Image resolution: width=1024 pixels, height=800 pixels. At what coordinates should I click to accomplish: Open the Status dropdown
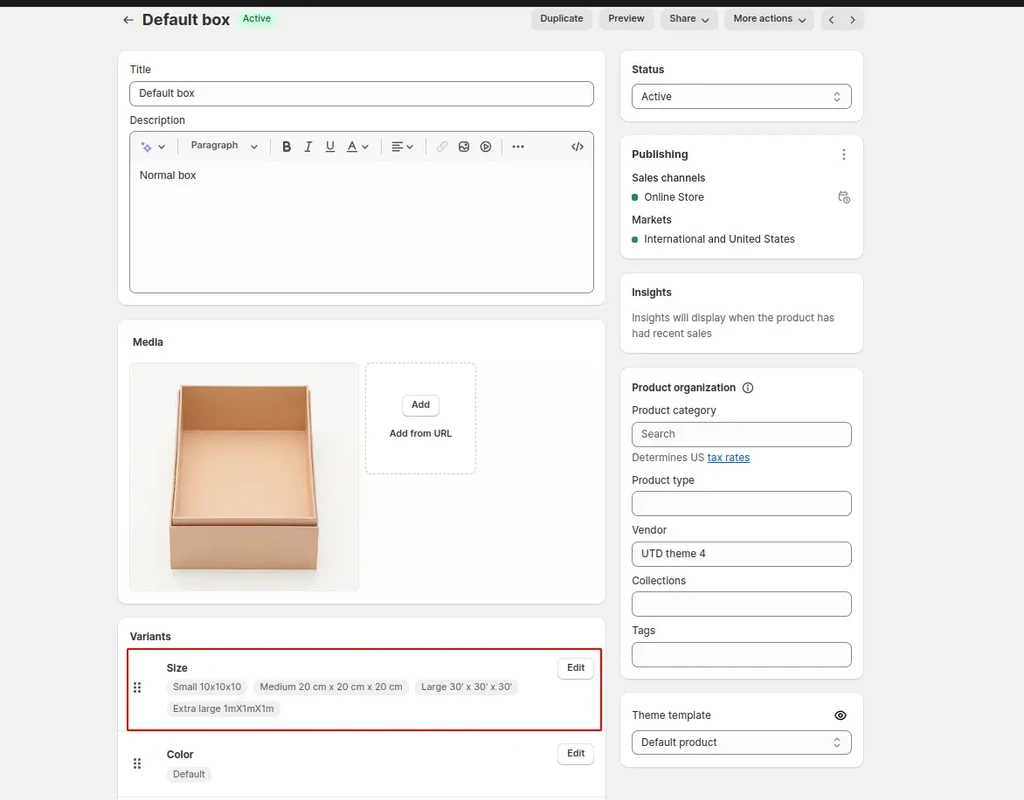coord(741,97)
